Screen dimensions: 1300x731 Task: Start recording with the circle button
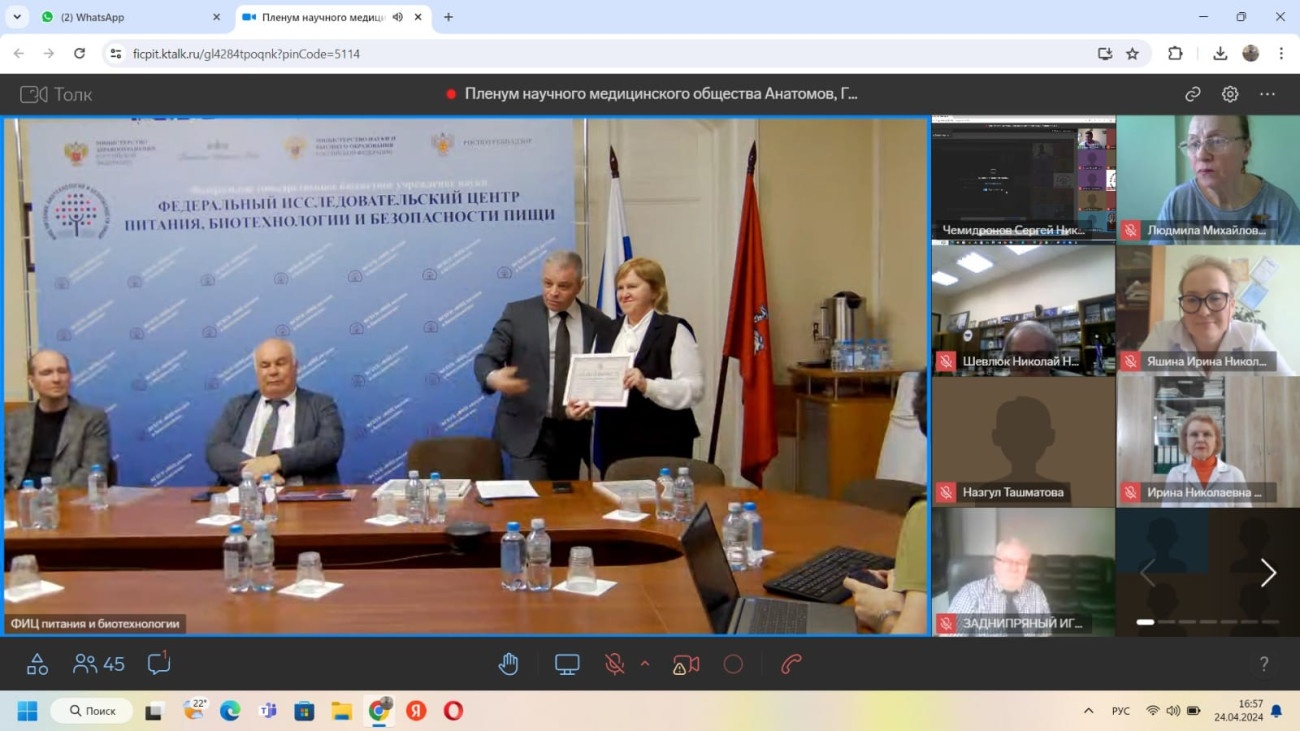tap(733, 664)
